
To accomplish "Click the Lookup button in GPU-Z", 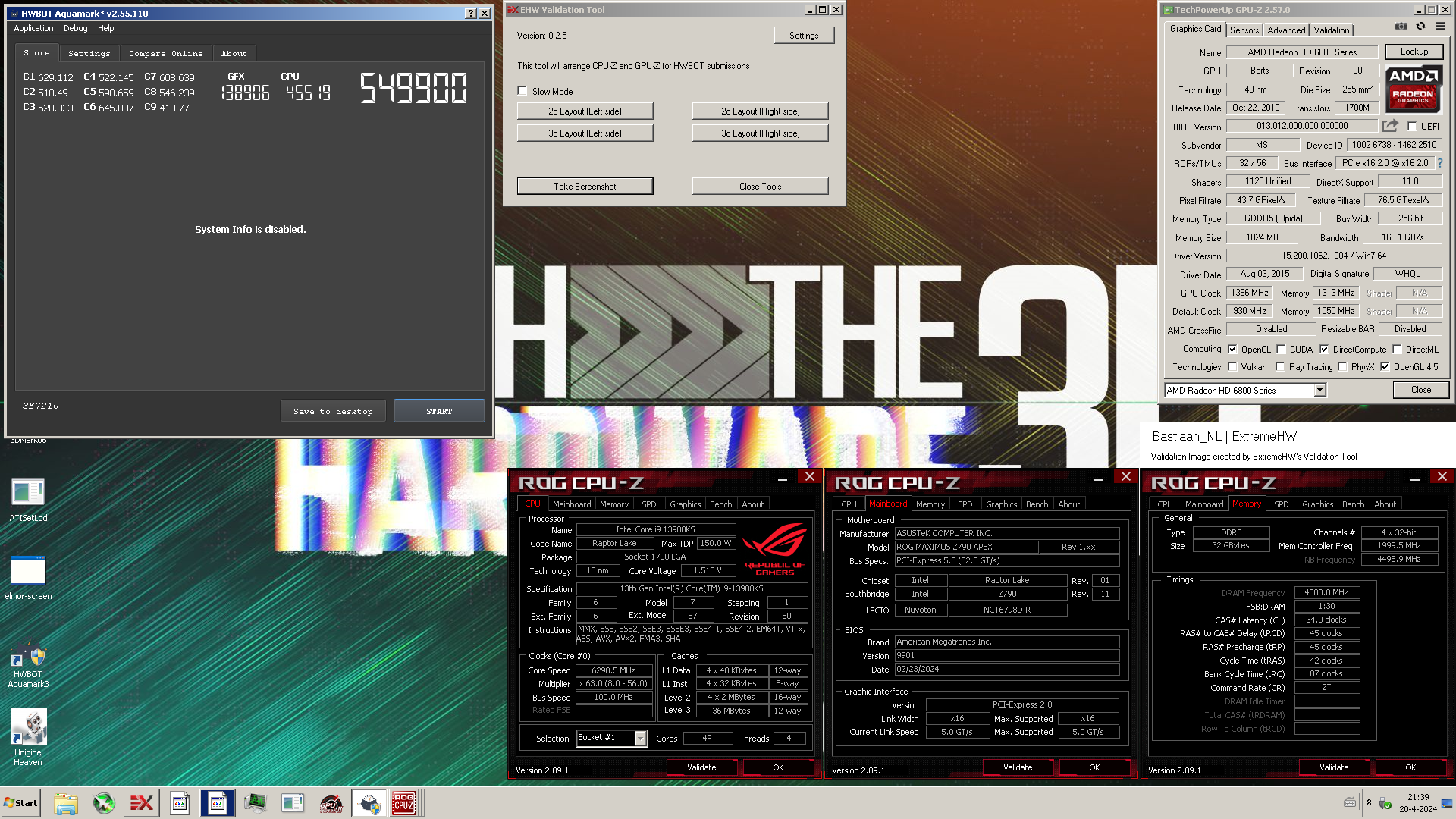I will tap(1414, 52).
